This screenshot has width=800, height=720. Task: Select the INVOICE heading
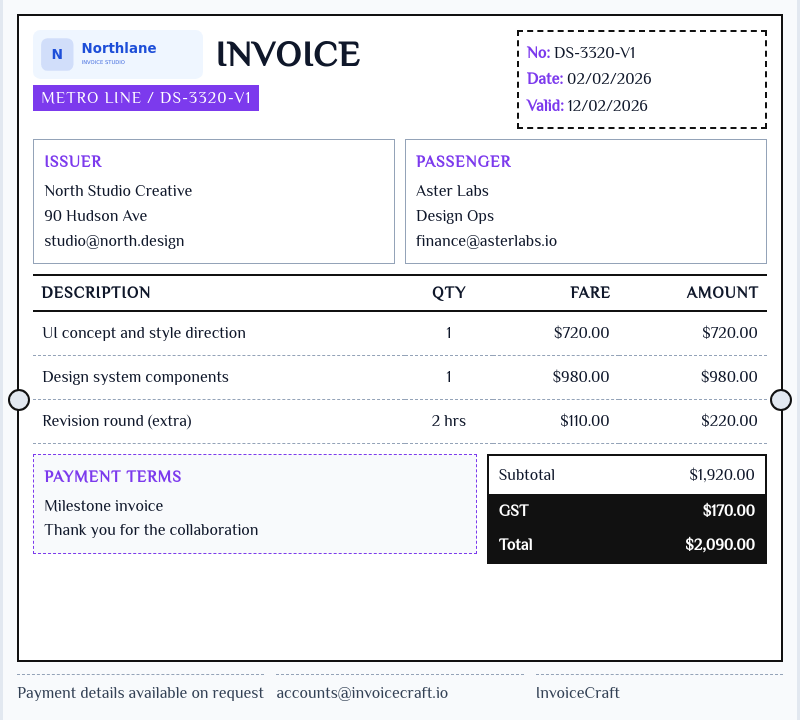point(288,54)
